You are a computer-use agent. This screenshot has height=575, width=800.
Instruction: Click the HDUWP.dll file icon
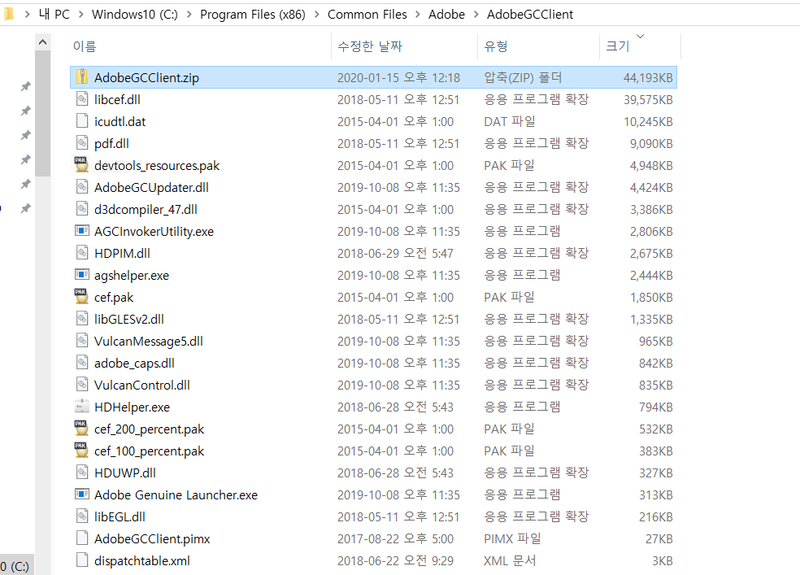[82, 472]
